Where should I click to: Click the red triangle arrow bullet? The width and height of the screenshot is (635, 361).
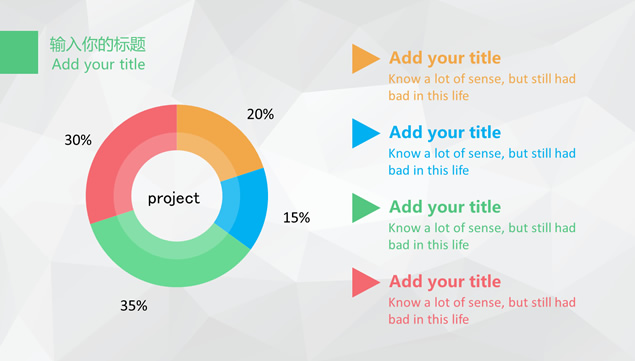coord(364,282)
